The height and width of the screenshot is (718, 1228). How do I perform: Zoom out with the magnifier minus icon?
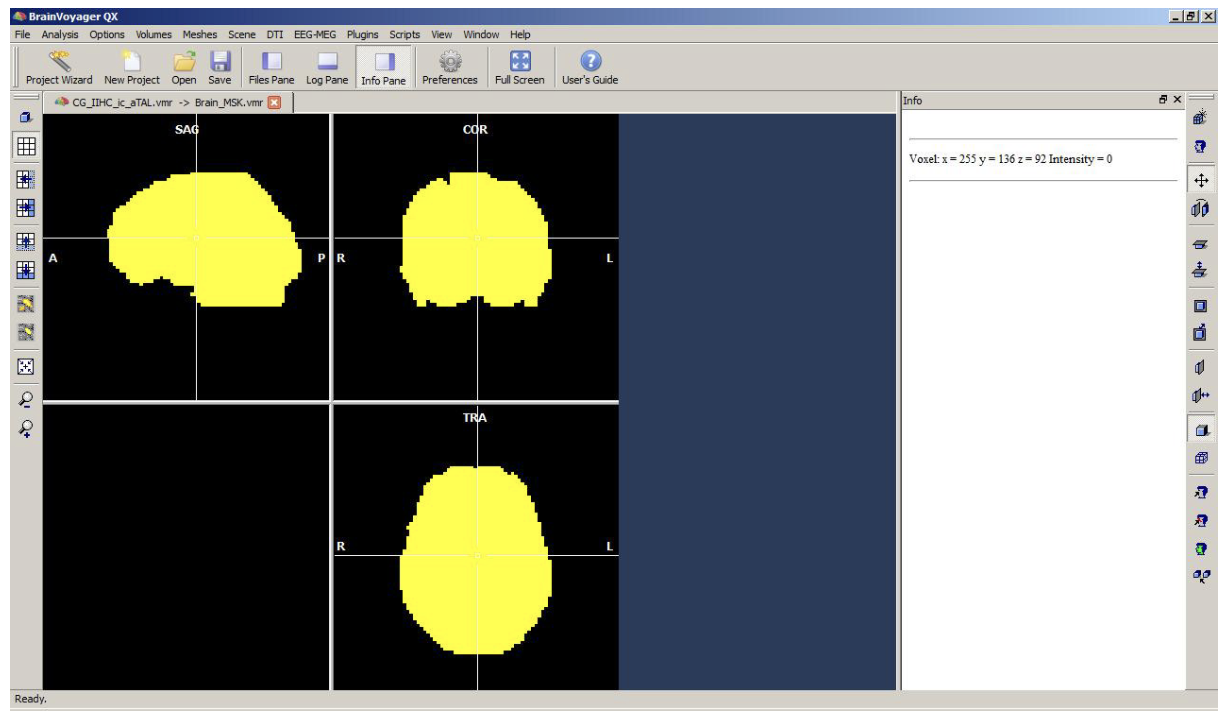click(26, 399)
